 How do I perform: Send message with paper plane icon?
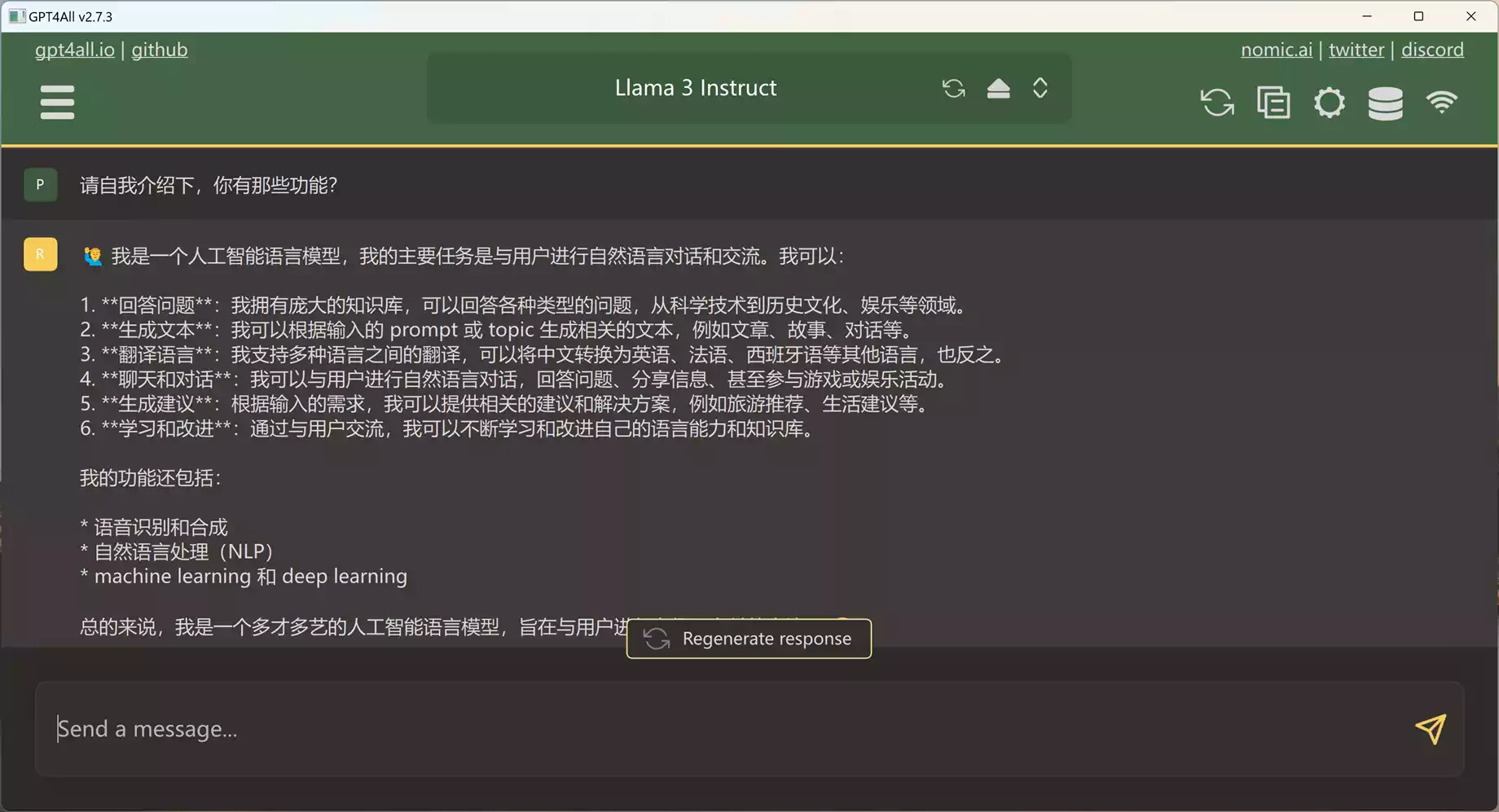(x=1431, y=729)
